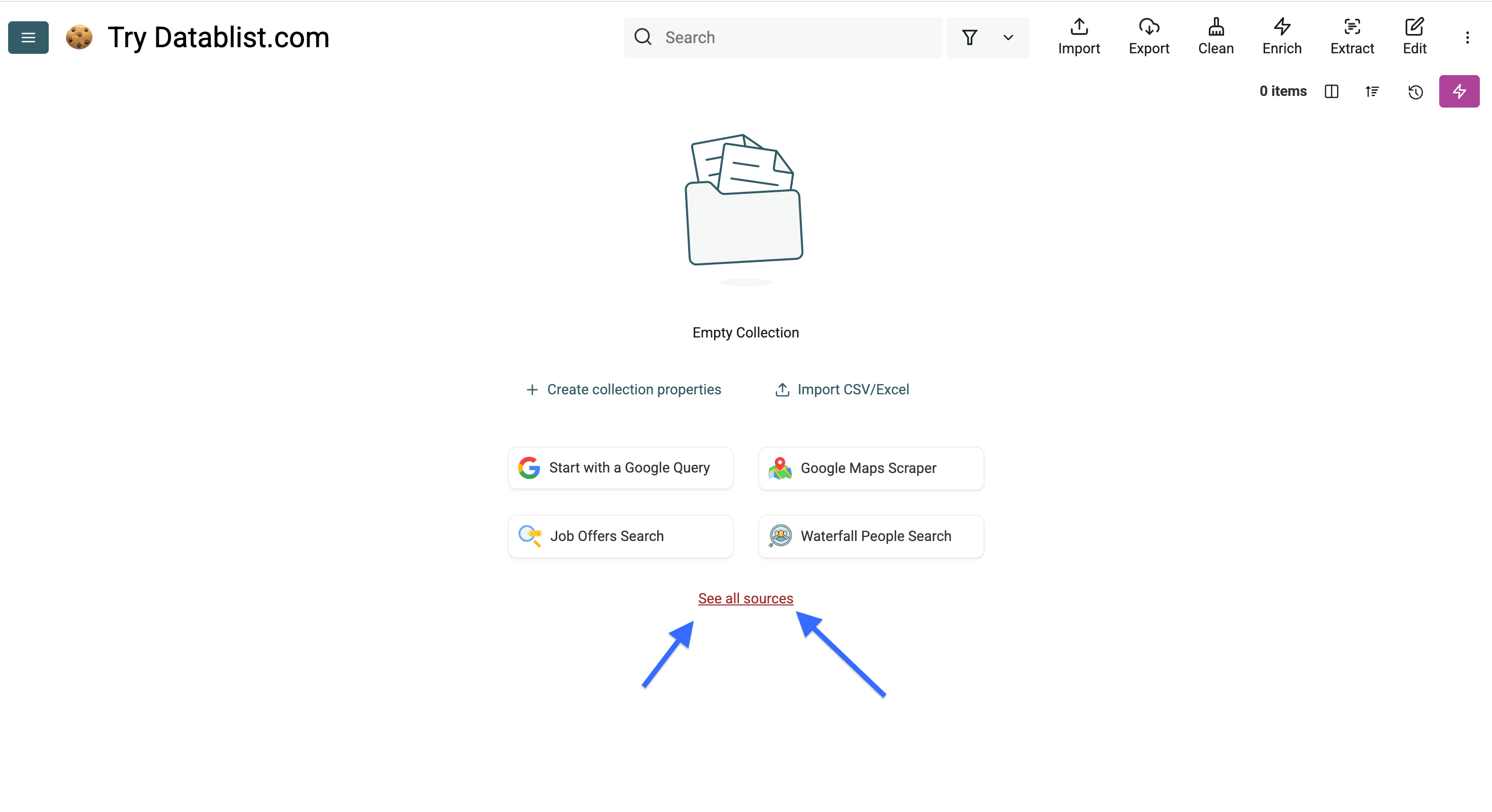The image size is (1492, 812).
Task: Open the Clean data tool
Action: coord(1215,37)
